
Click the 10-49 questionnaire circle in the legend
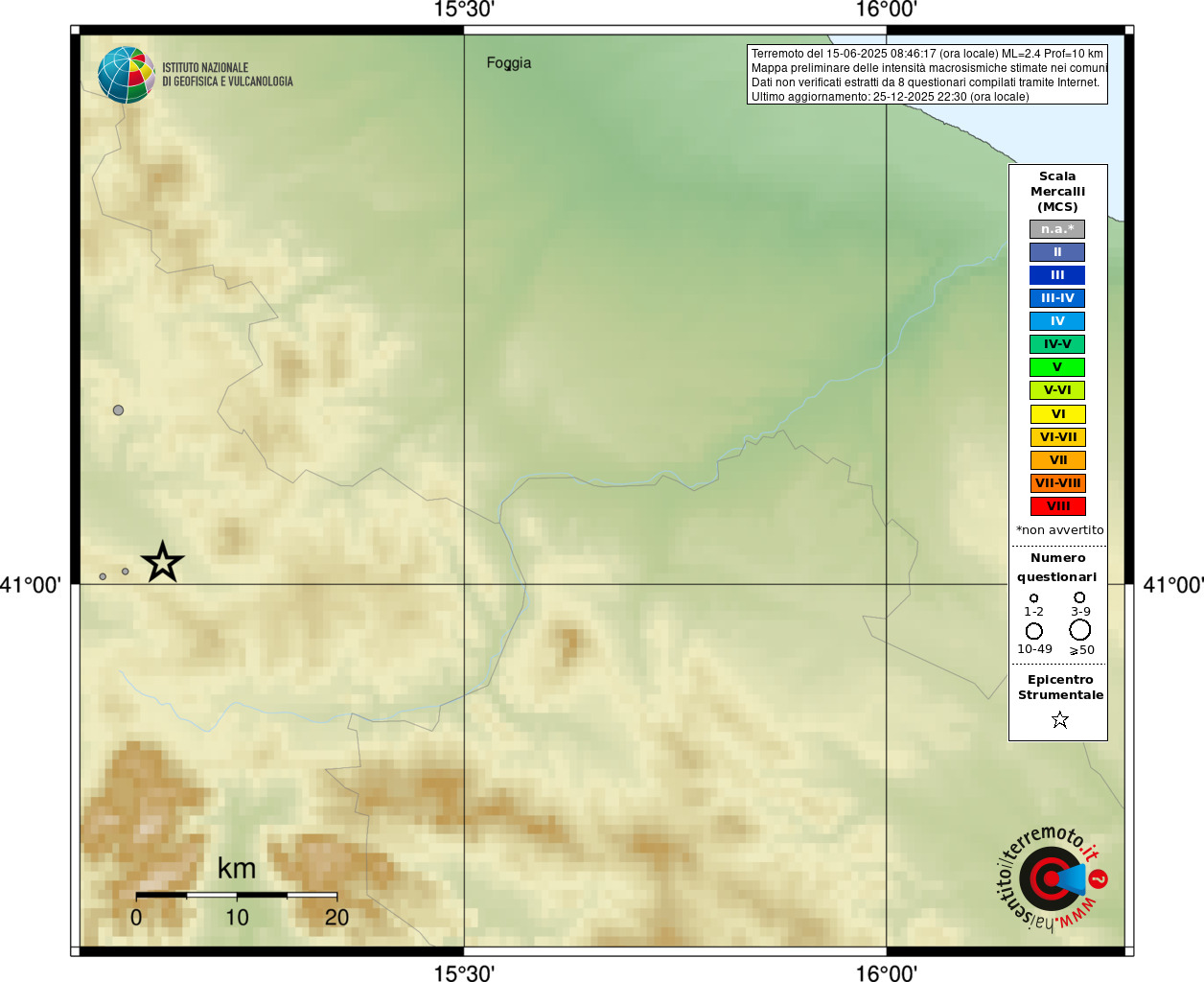[1034, 631]
